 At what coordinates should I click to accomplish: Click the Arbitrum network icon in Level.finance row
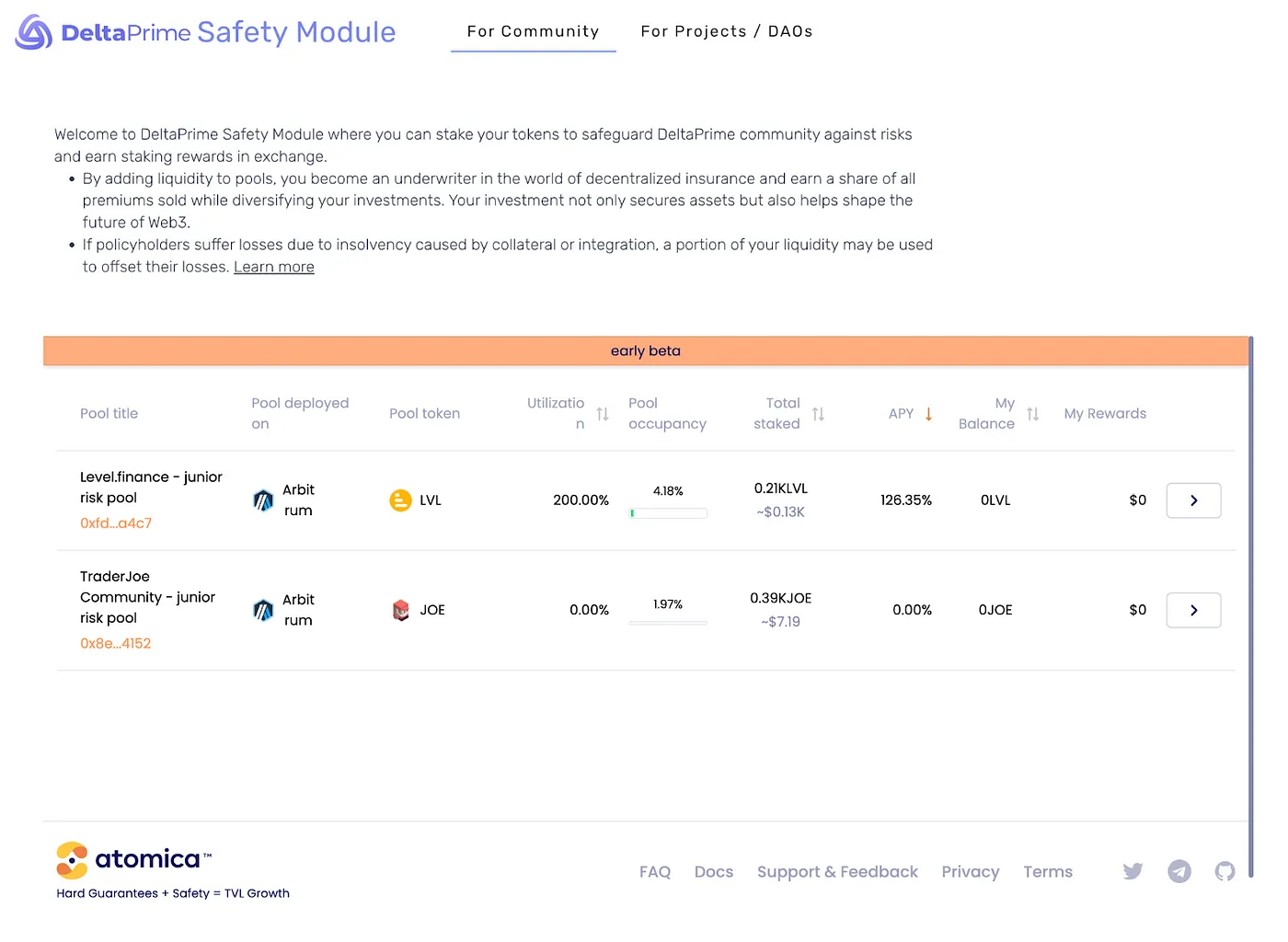263,500
